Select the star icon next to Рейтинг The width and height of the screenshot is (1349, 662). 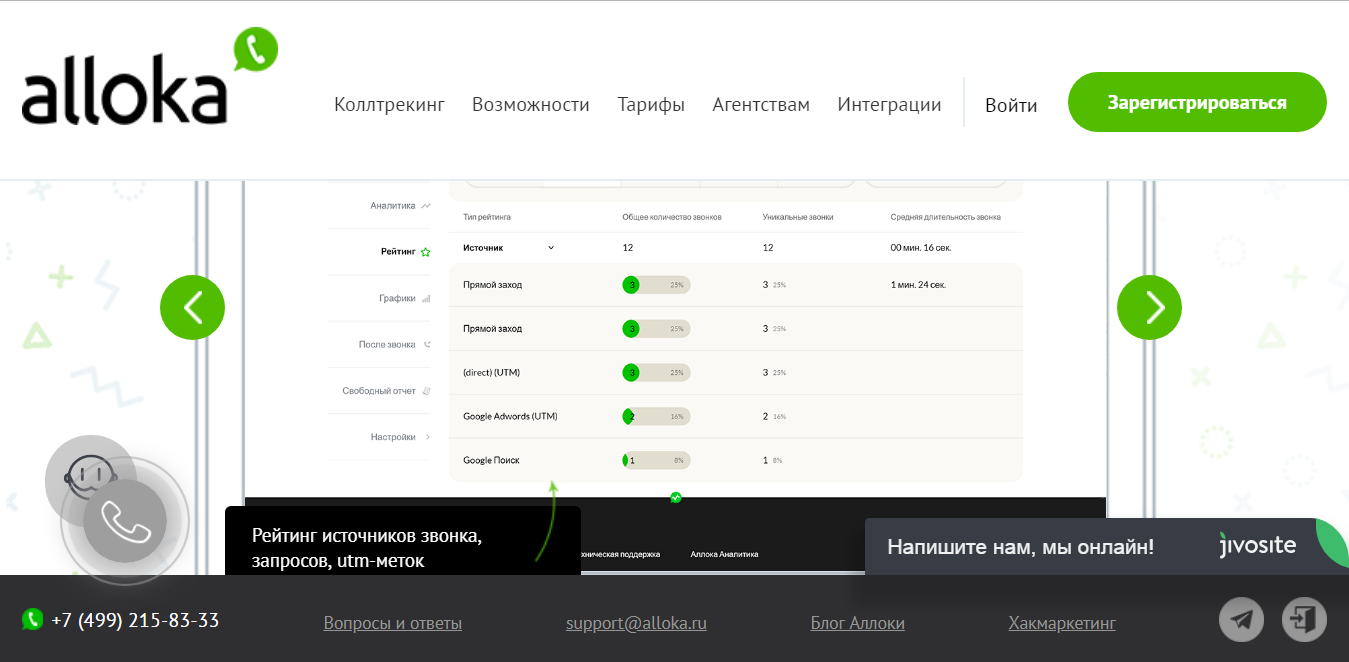426,251
